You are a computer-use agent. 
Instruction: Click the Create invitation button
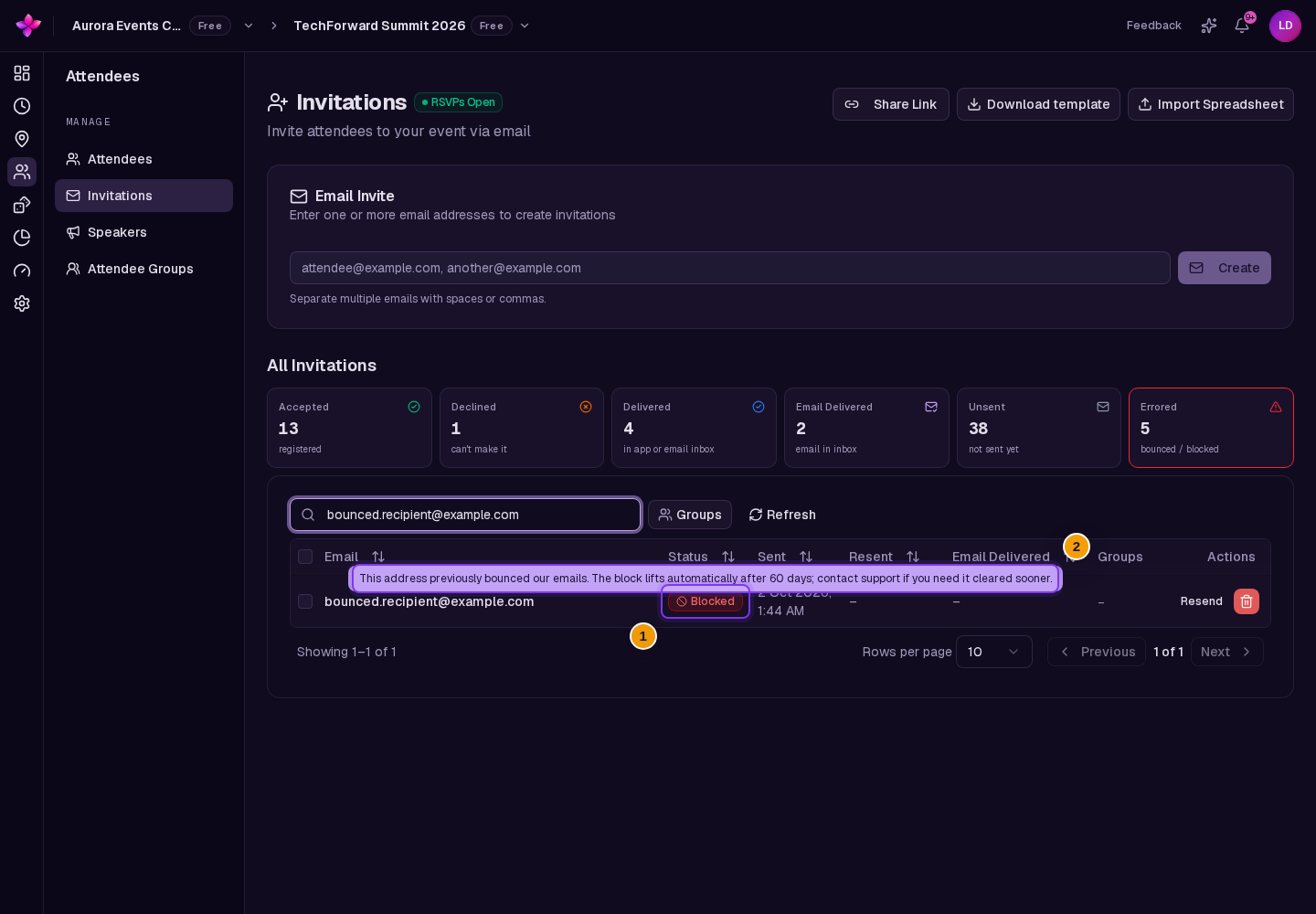(1225, 268)
